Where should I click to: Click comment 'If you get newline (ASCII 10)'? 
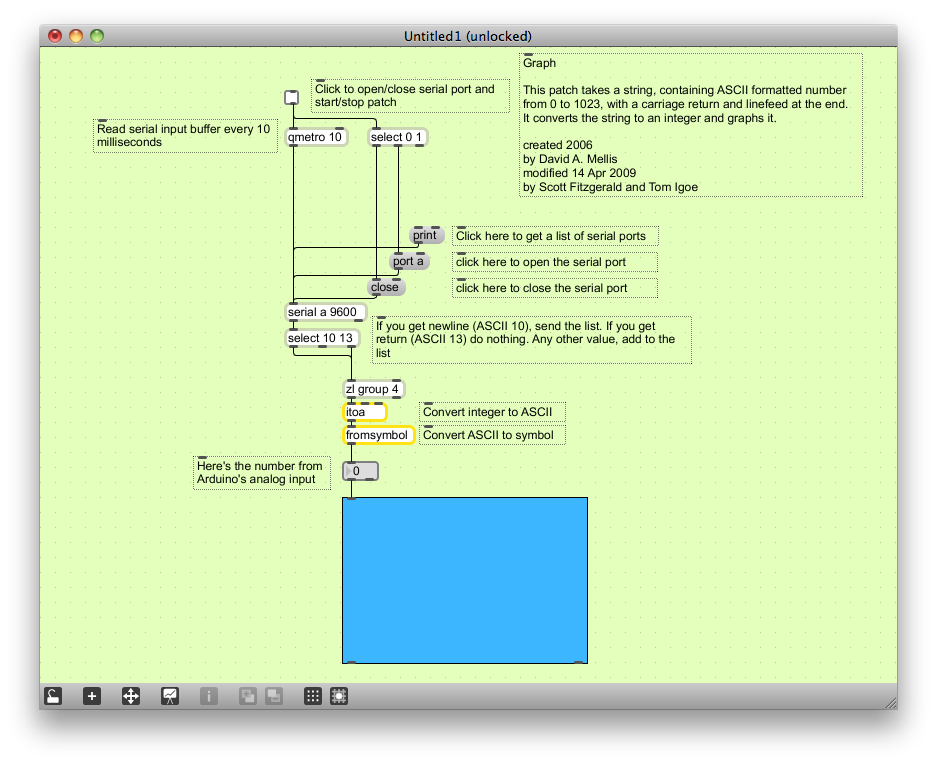(x=532, y=340)
